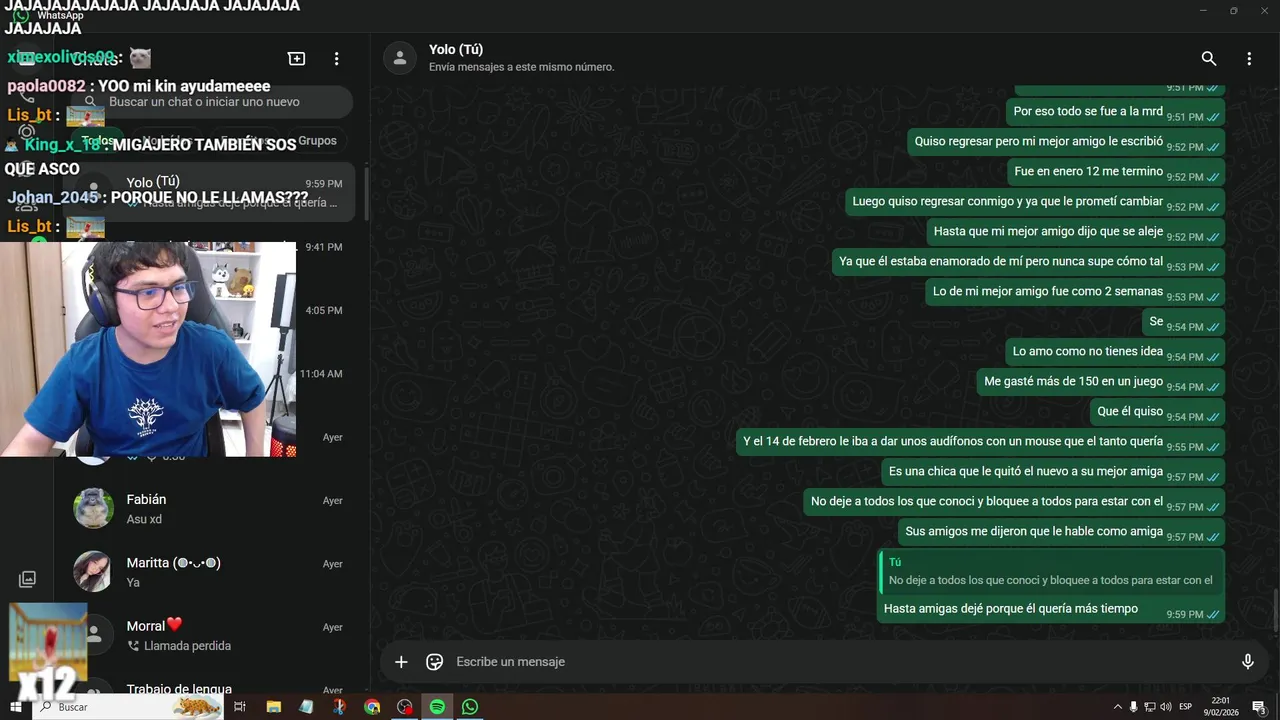Click the Buscar un chat search field
This screenshot has height=720, width=1280.
click(212, 102)
